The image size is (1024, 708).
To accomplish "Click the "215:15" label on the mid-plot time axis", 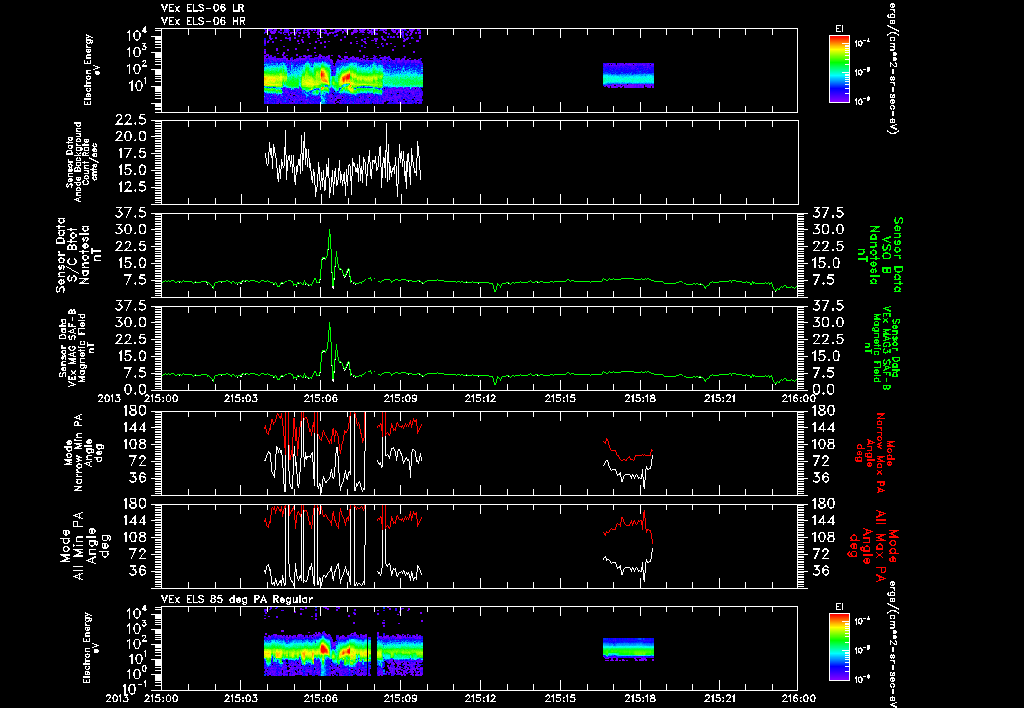I will pyautogui.click(x=560, y=398).
